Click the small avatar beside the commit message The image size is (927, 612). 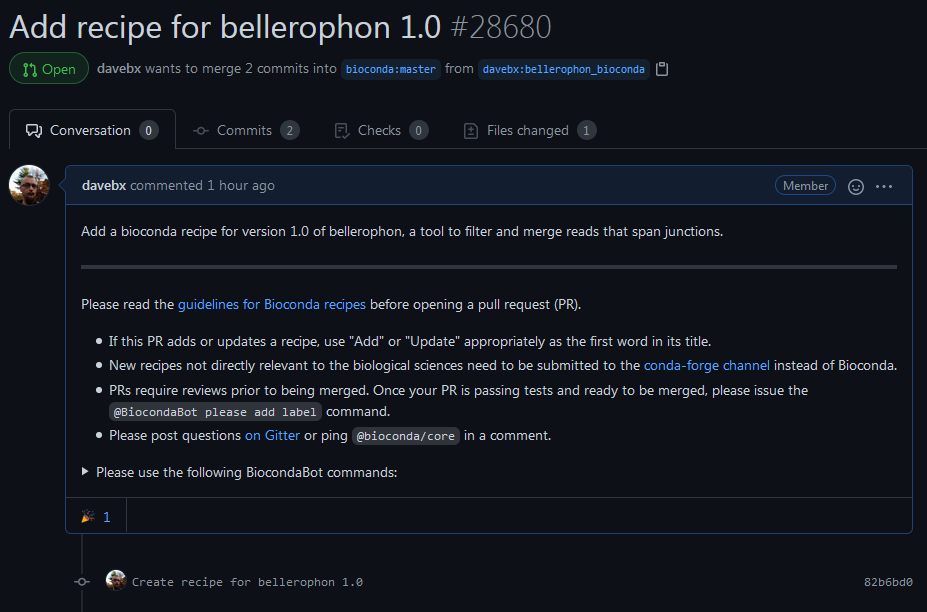(116, 580)
